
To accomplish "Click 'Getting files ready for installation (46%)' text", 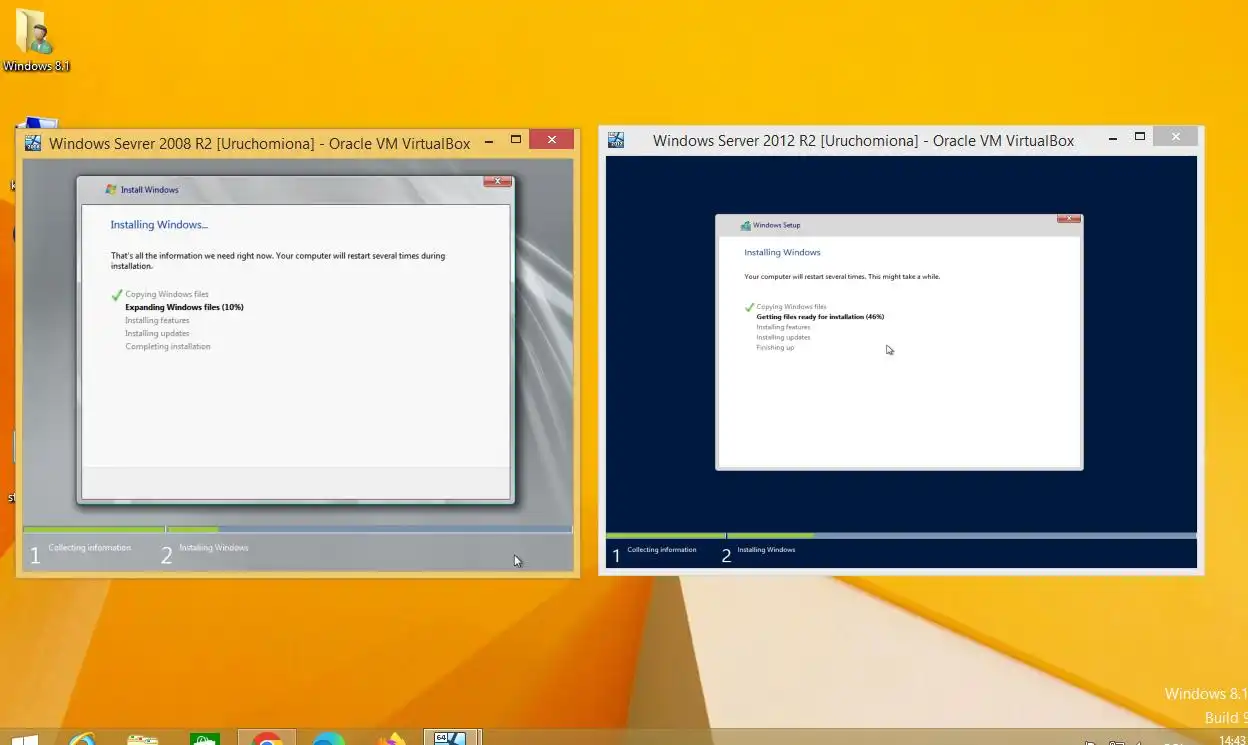I will point(820,317).
